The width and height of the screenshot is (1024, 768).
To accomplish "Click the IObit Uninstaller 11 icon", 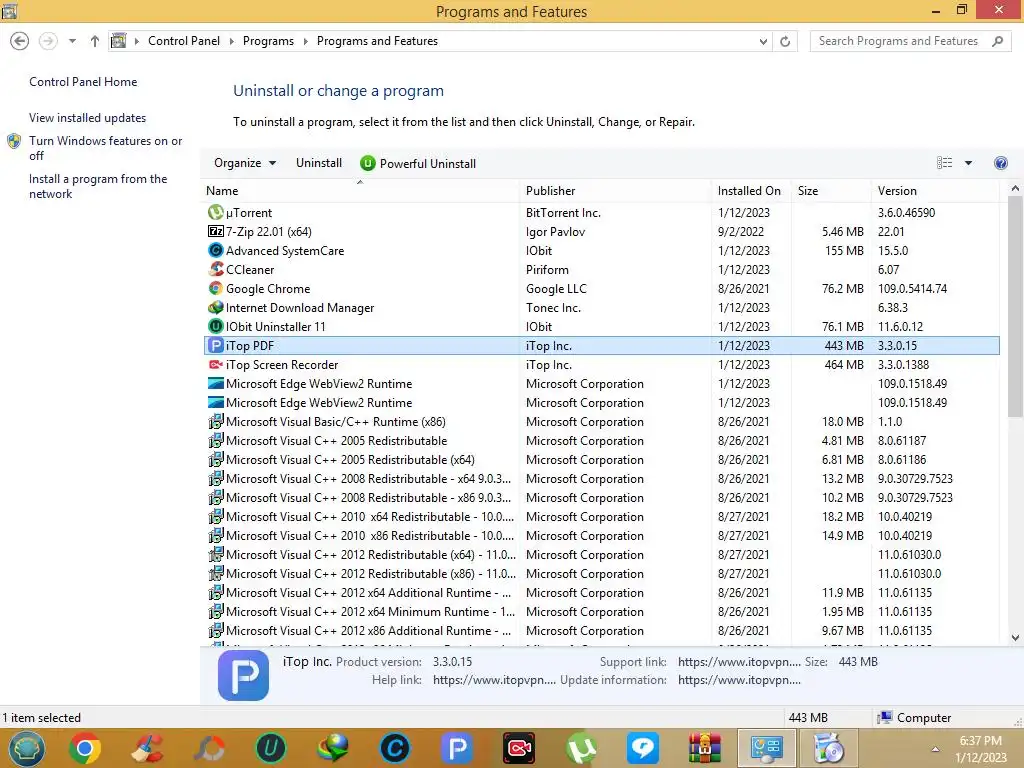I will pos(216,326).
